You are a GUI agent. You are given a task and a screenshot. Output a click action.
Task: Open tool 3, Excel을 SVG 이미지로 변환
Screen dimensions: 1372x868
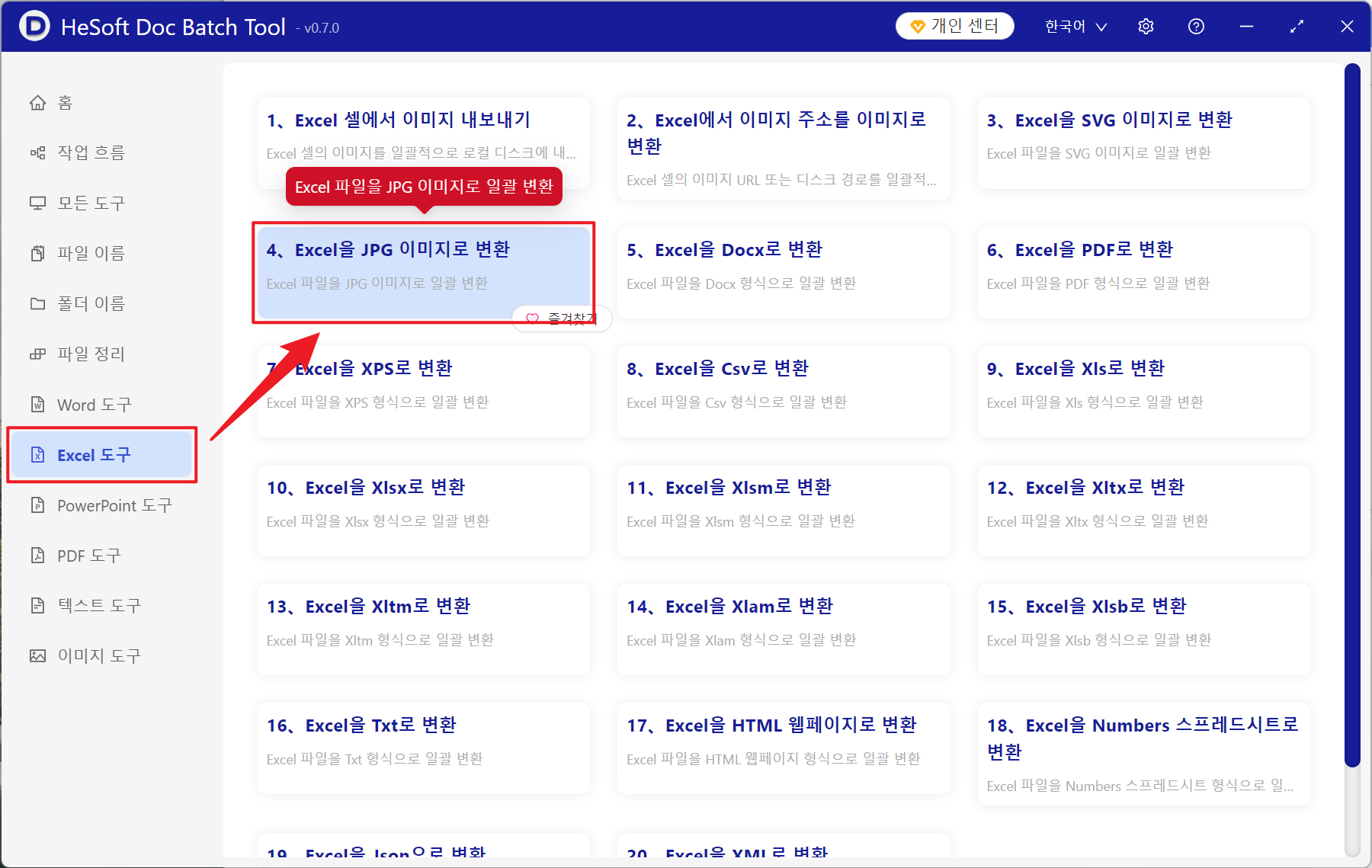[x=1143, y=143]
